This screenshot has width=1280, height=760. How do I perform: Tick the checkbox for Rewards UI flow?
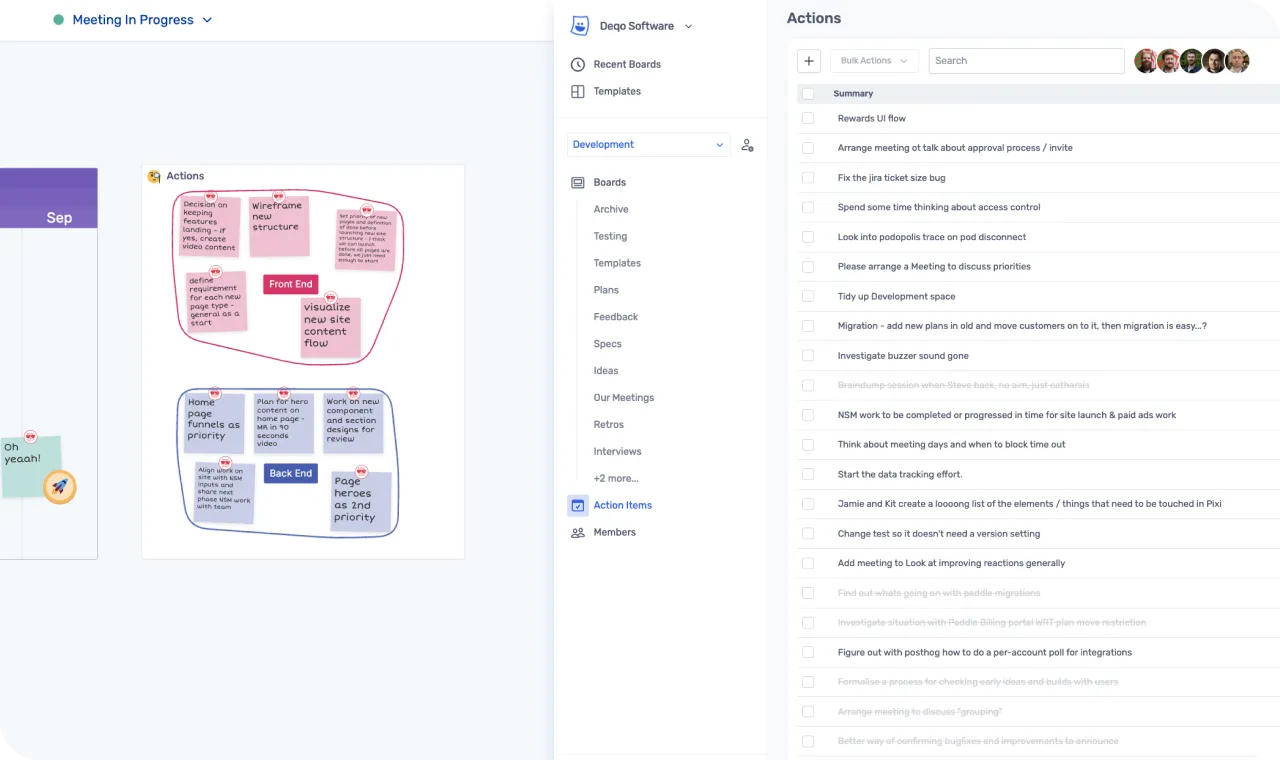click(808, 118)
